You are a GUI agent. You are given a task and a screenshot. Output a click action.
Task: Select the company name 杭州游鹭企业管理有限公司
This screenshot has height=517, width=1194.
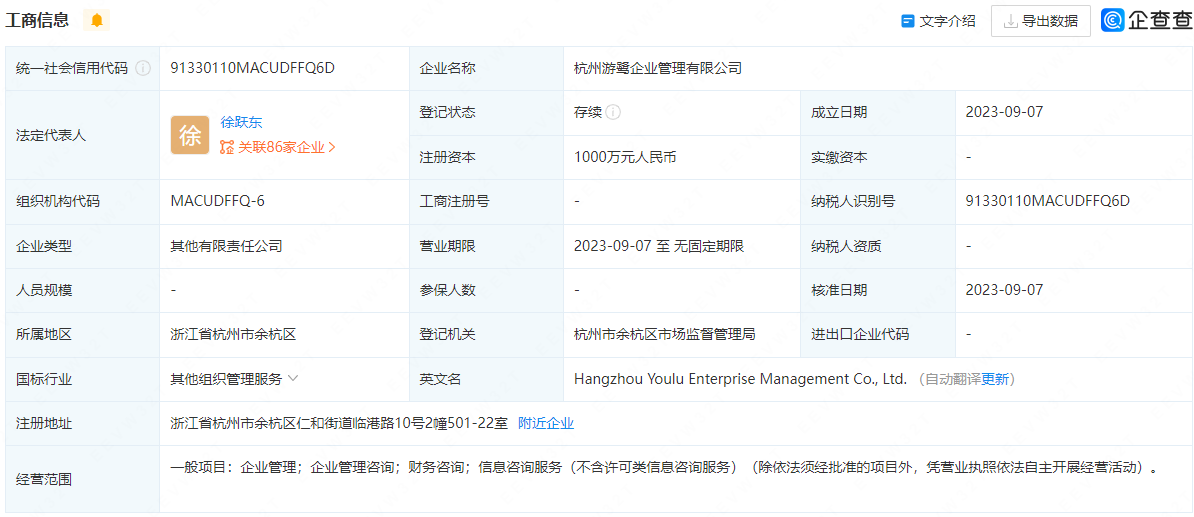[x=658, y=69]
